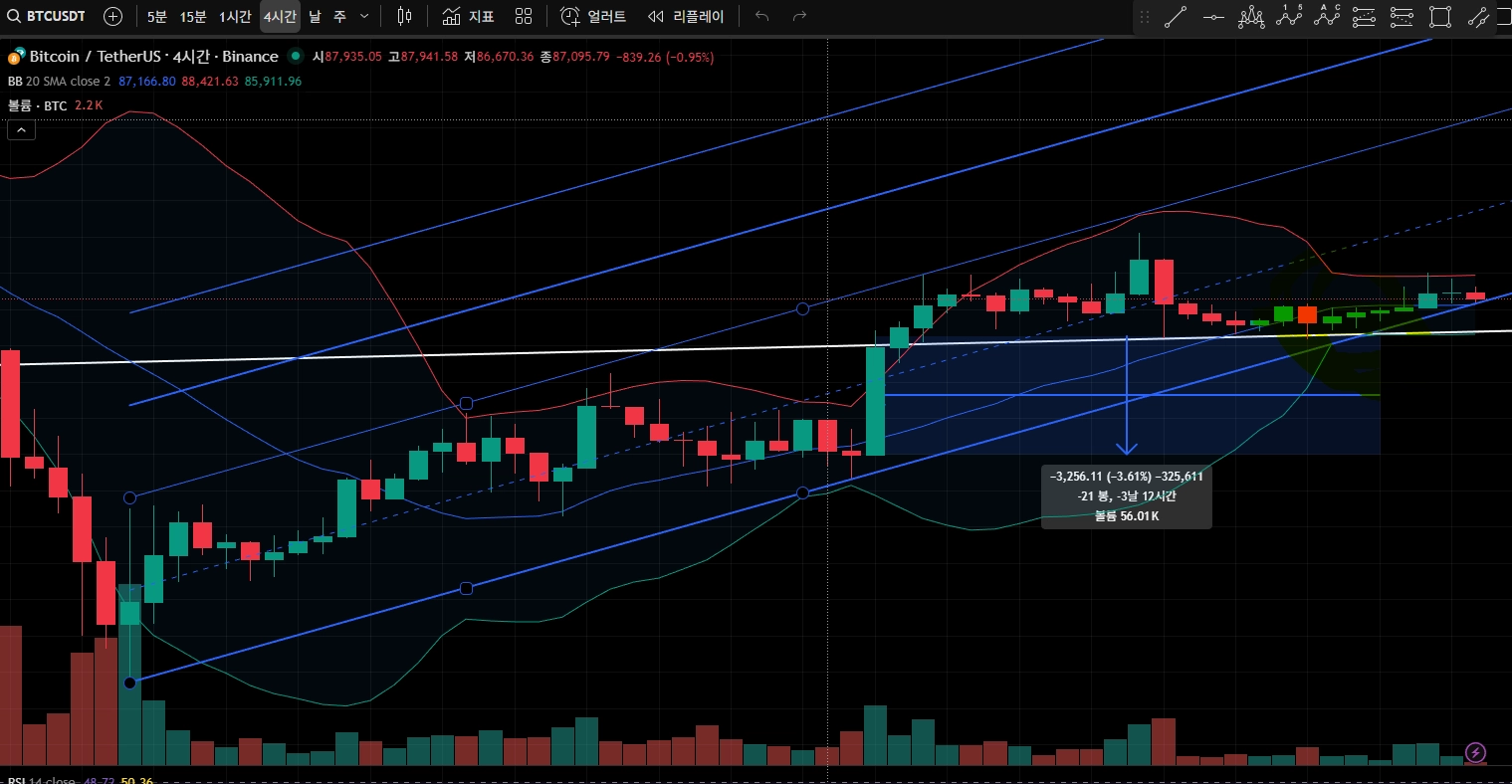Click the closing price 87,095.79 value
Image resolution: width=1512 pixels, height=784 pixels.
[581, 58]
